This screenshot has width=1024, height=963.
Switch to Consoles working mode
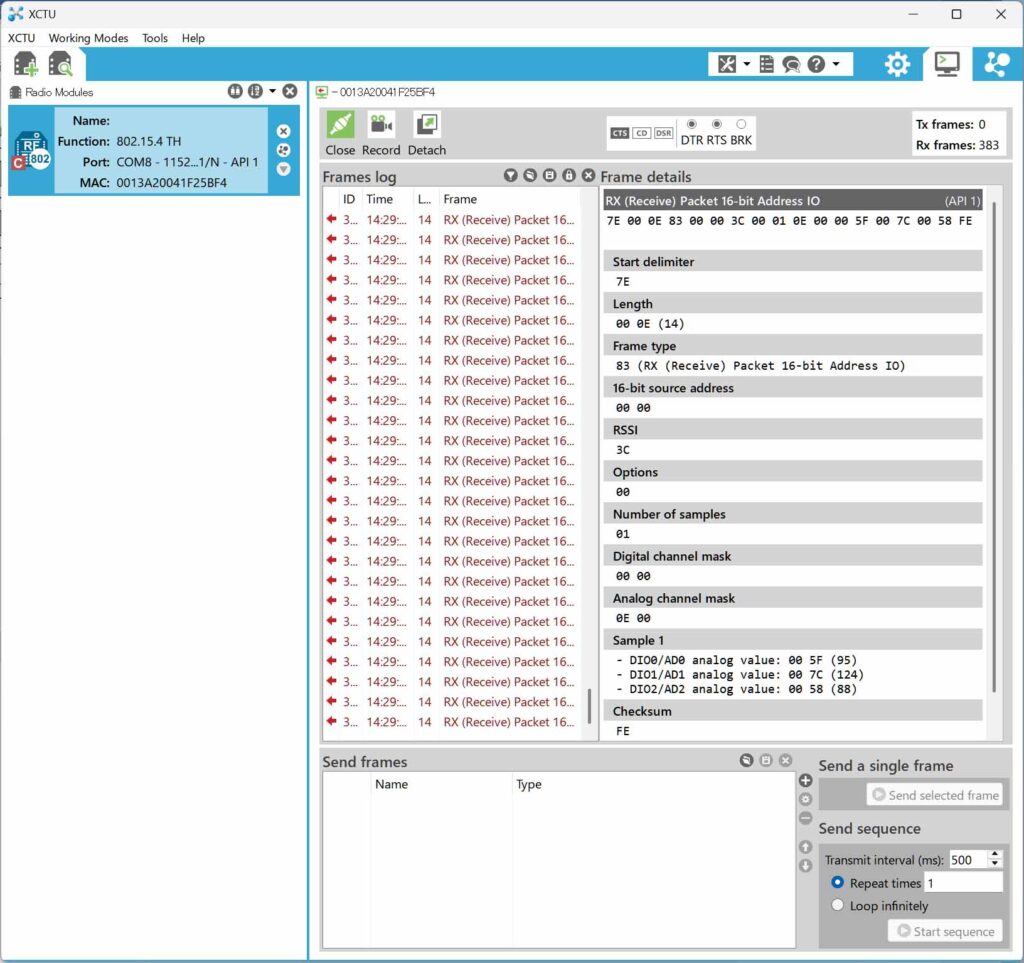tap(947, 64)
